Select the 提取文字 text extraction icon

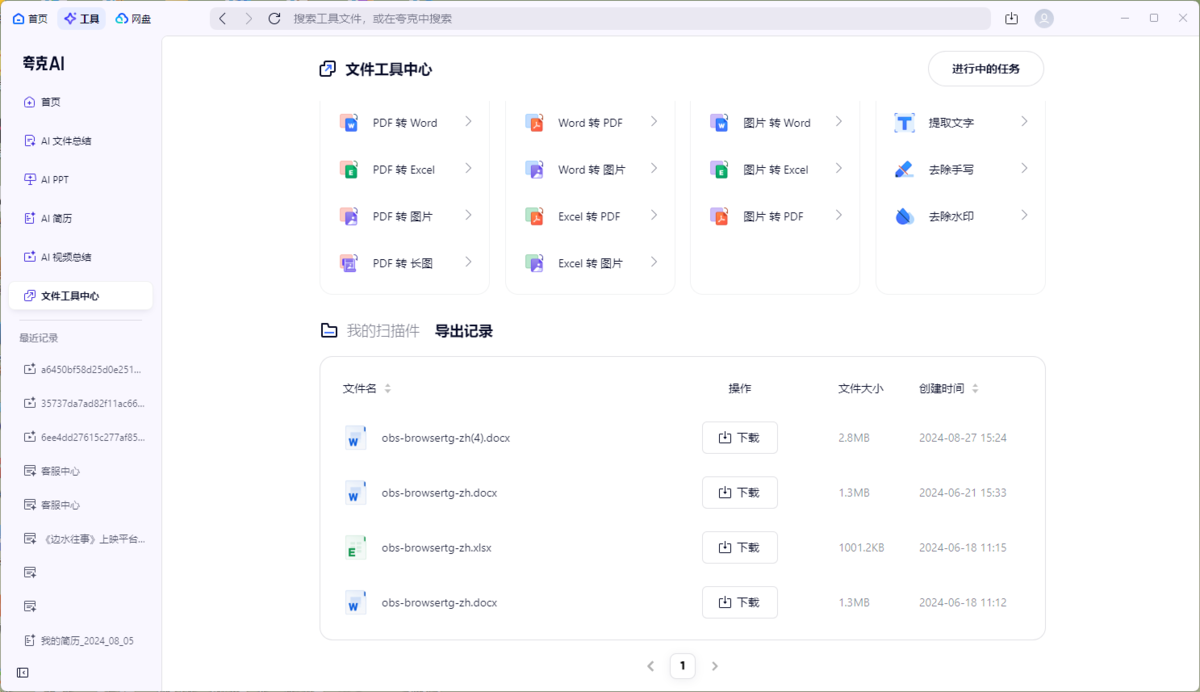(x=904, y=123)
